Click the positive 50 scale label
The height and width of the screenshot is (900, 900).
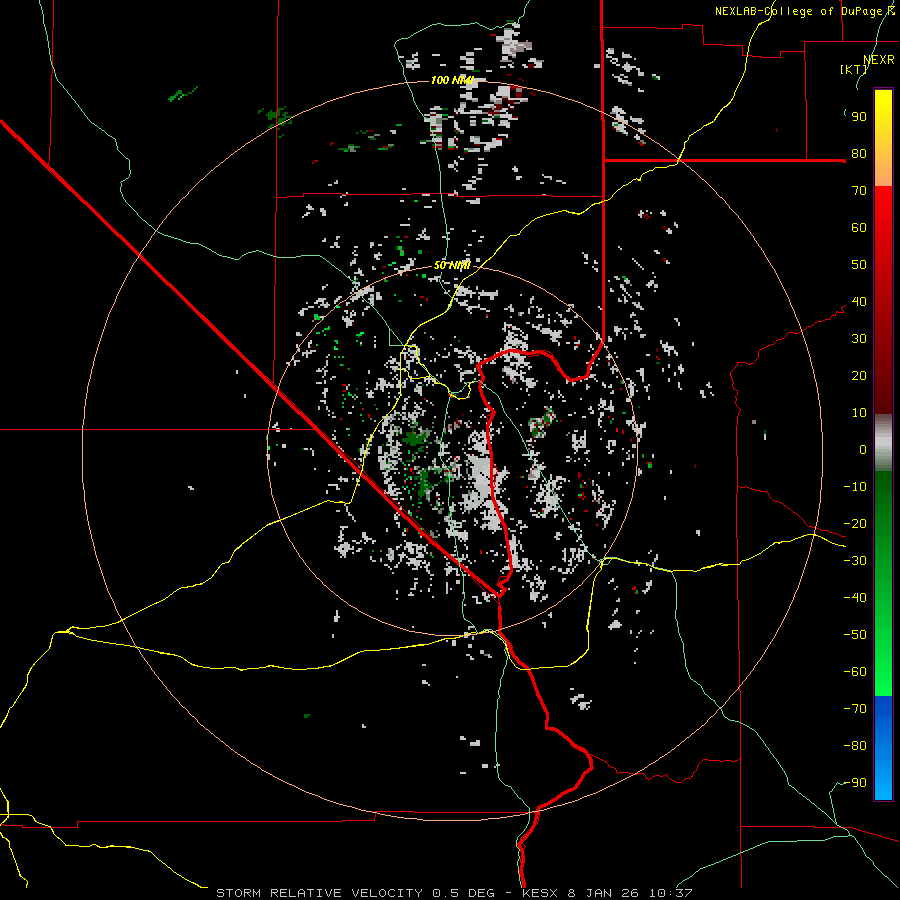pyautogui.click(x=859, y=265)
